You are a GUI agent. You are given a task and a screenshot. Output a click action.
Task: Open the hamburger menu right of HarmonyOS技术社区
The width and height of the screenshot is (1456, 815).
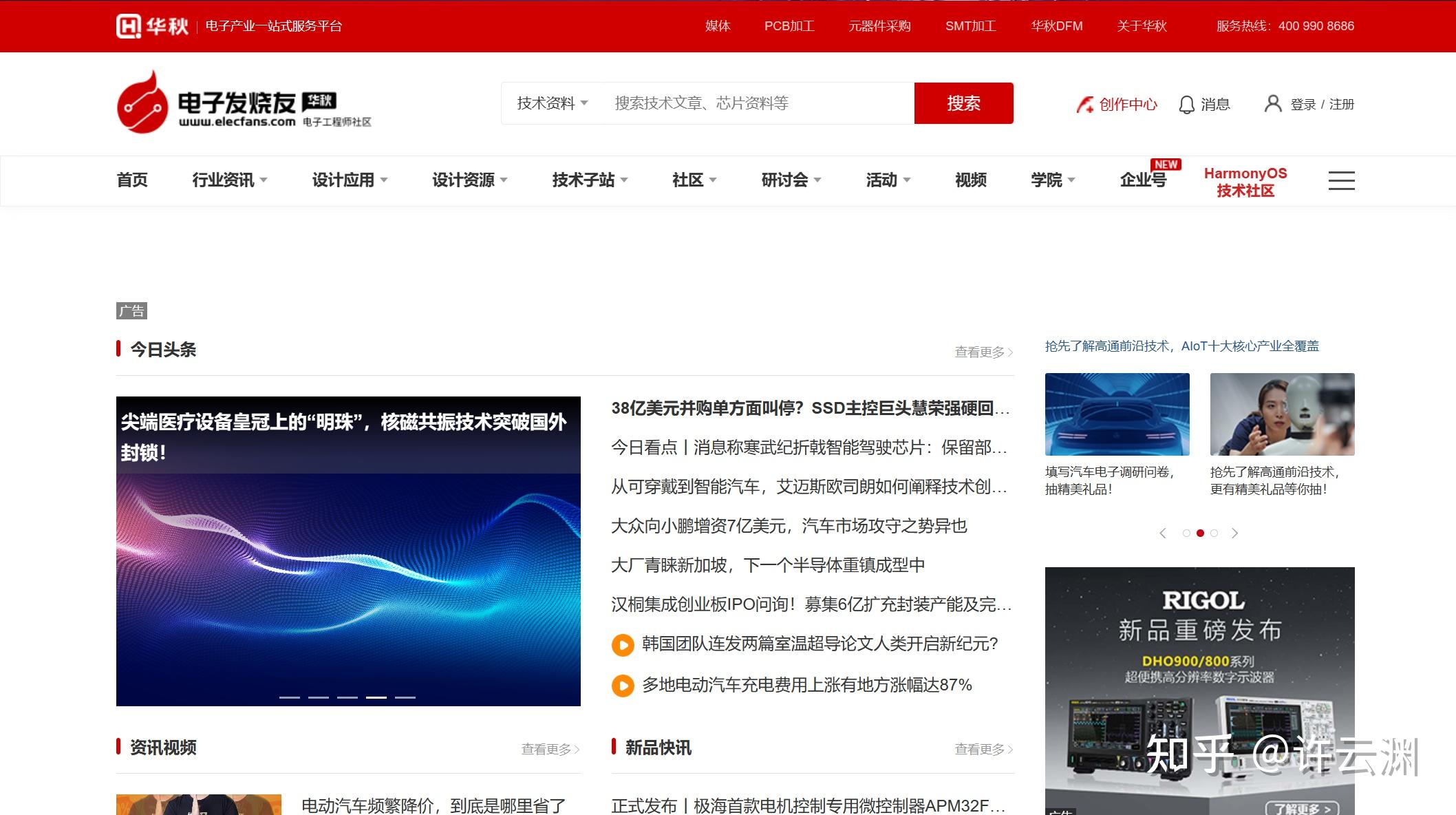(x=1340, y=180)
